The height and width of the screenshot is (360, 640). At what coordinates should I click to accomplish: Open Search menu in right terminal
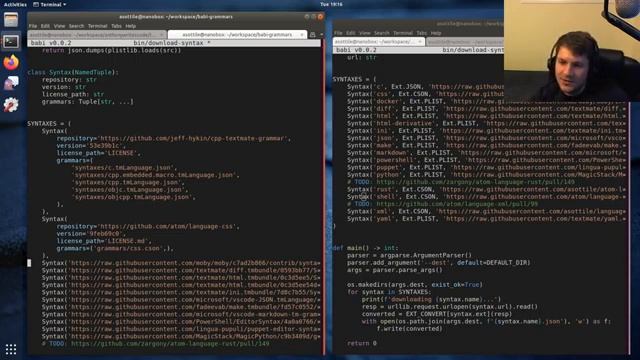(382, 33)
